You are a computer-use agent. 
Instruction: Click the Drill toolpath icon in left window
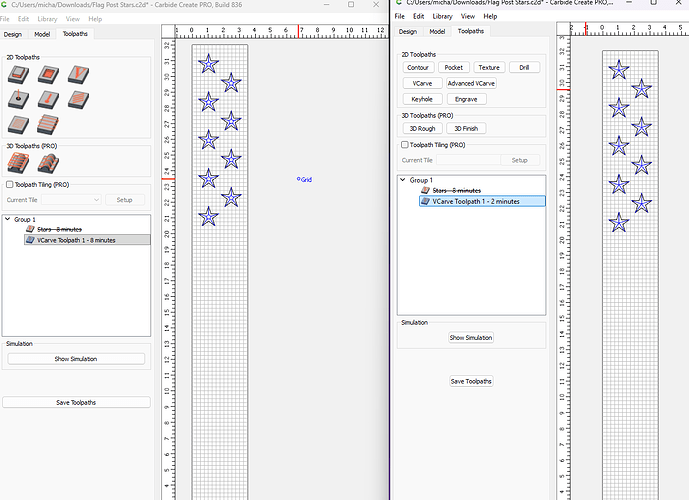pos(18,99)
